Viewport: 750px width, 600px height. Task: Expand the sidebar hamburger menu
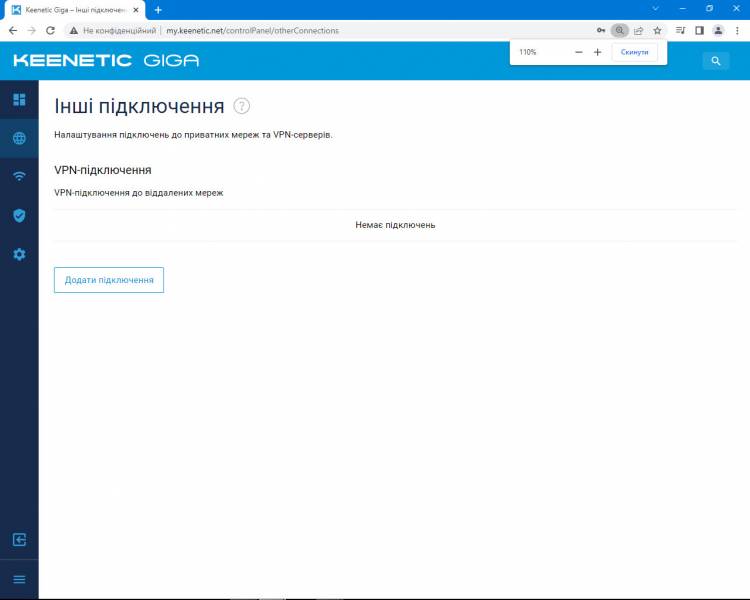point(19,579)
